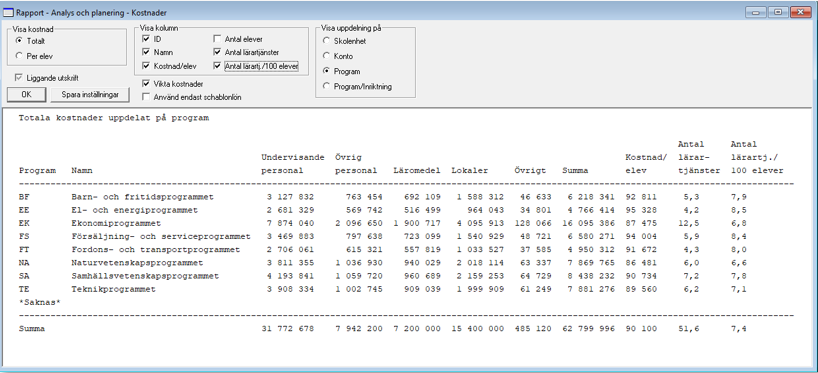Click the total '15 400 000' under Lokaler

coord(477,329)
